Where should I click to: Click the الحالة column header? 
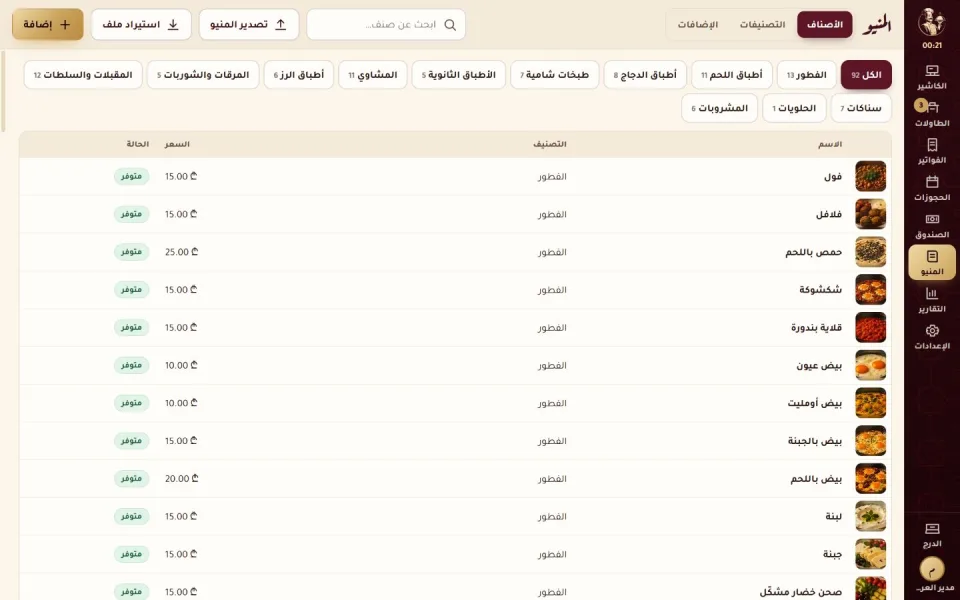pos(138,144)
